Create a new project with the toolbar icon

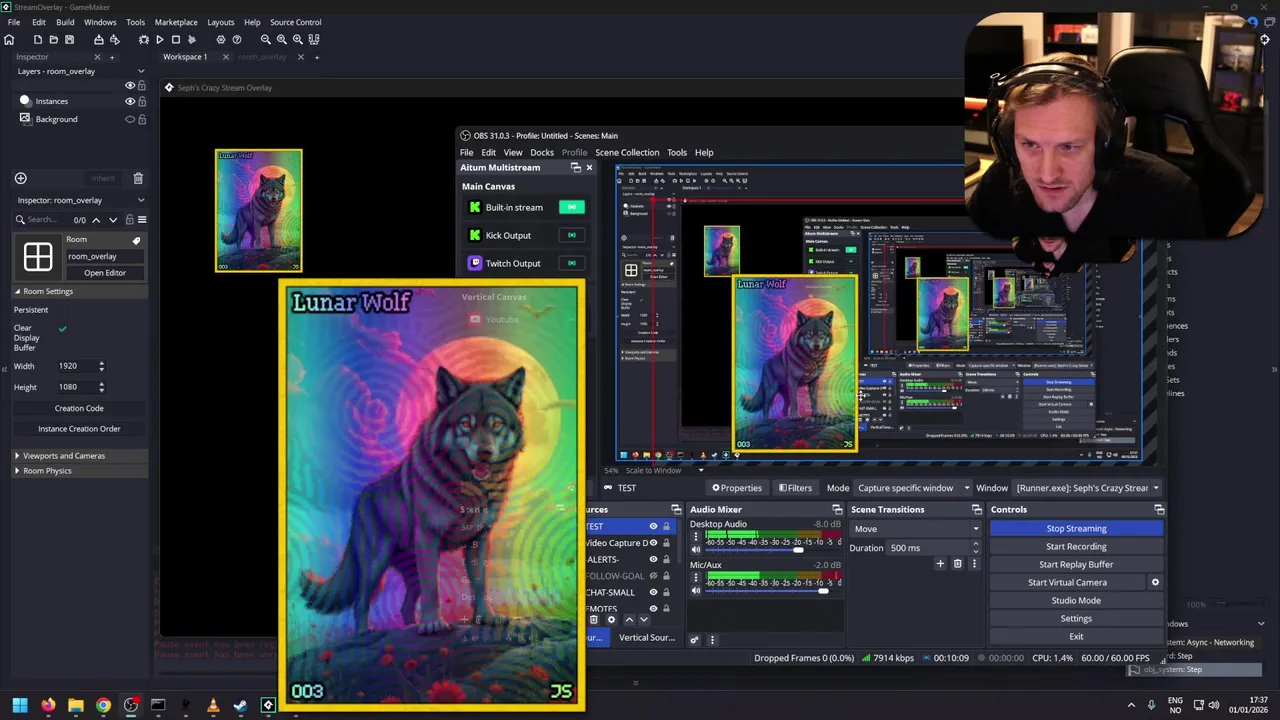pyautogui.click(x=38, y=39)
